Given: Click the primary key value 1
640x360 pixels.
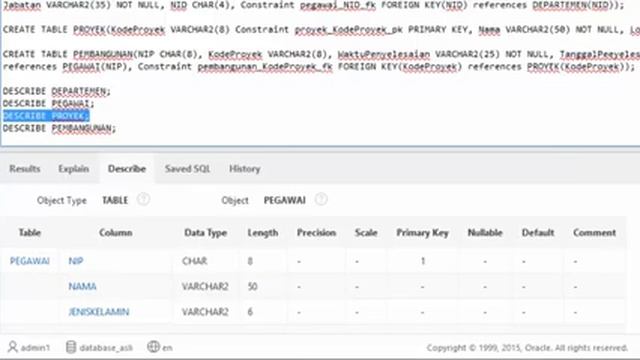Looking at the screenshot, I should tap(423, 261).
